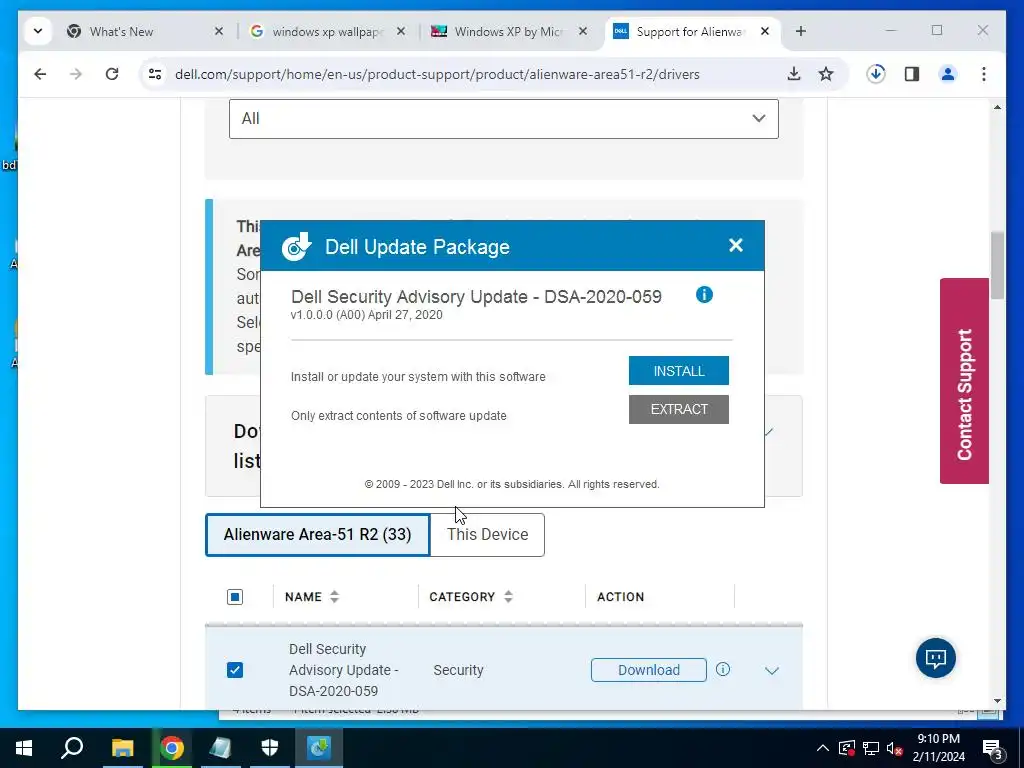Click the address bar URL
Viewport: 1024px width, 768px height.
click(x=437, y=74)
